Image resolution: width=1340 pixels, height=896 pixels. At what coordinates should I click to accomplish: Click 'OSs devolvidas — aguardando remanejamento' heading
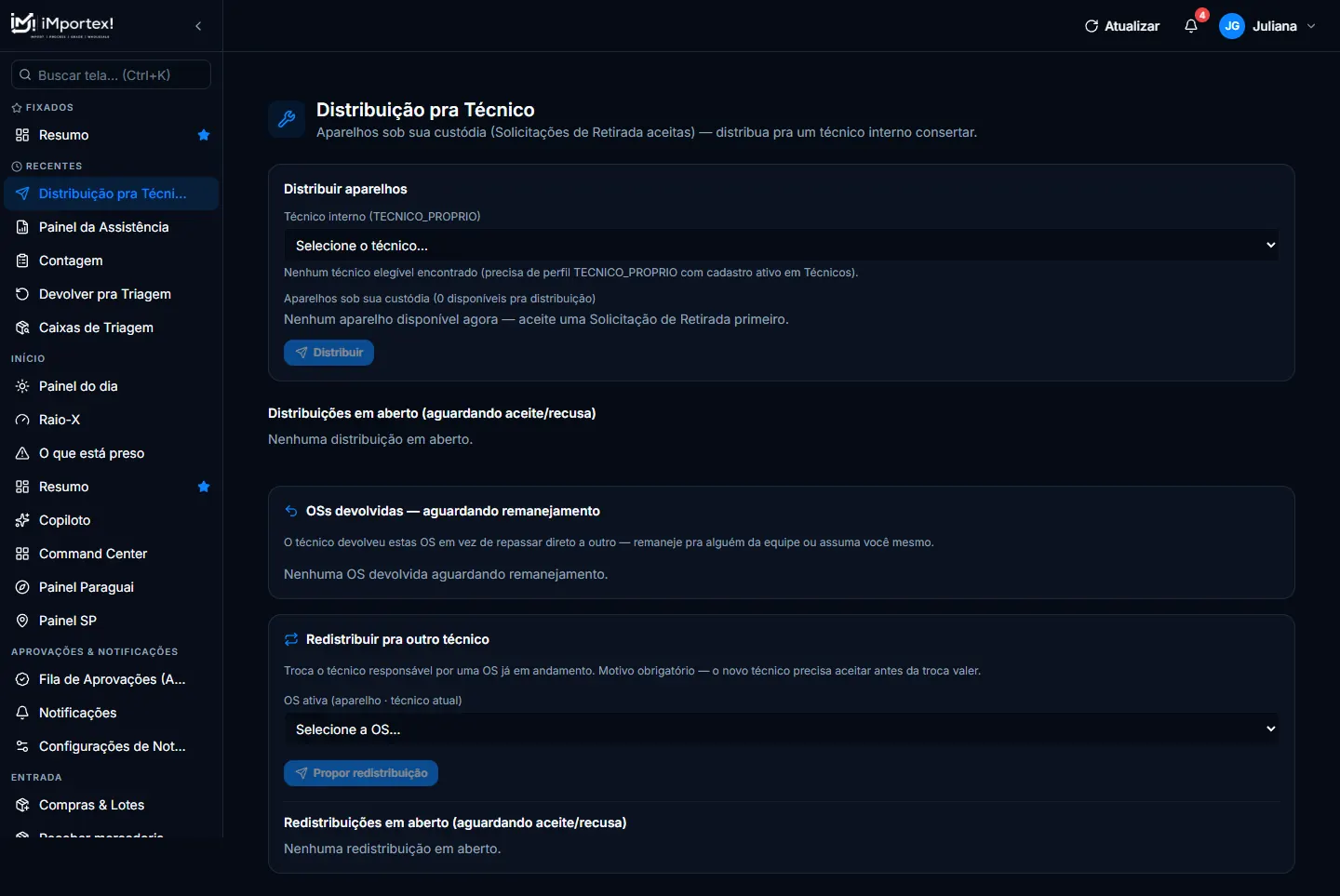pos(453,511)
